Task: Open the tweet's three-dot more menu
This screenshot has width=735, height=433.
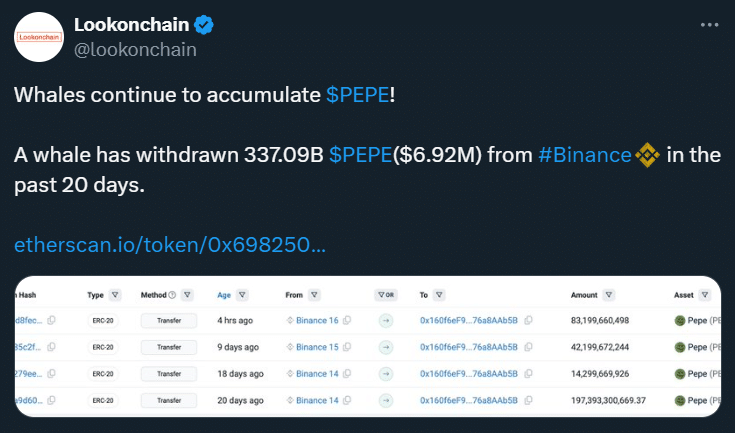Action: coord(709,23)
